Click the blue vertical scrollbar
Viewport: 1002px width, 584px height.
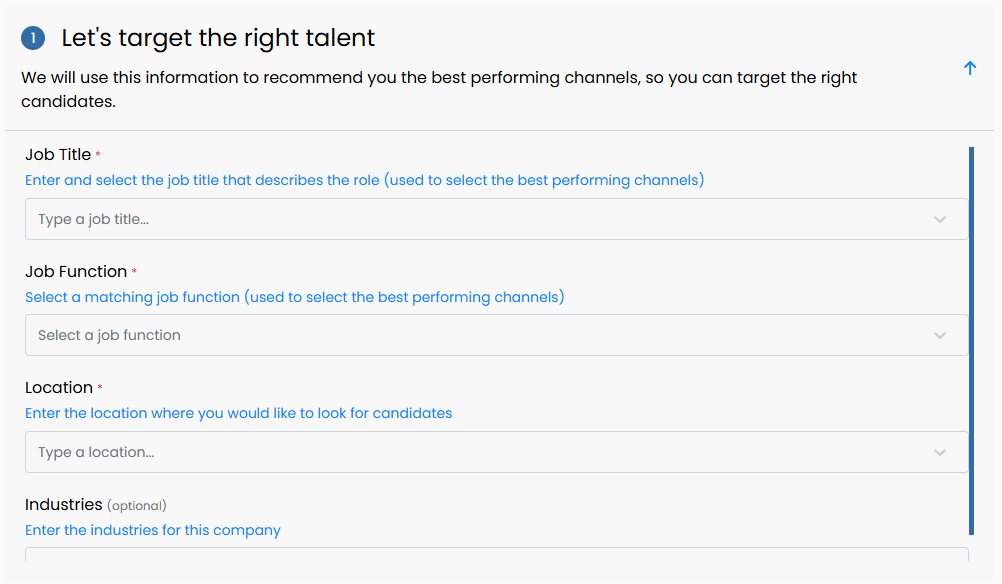971,341
